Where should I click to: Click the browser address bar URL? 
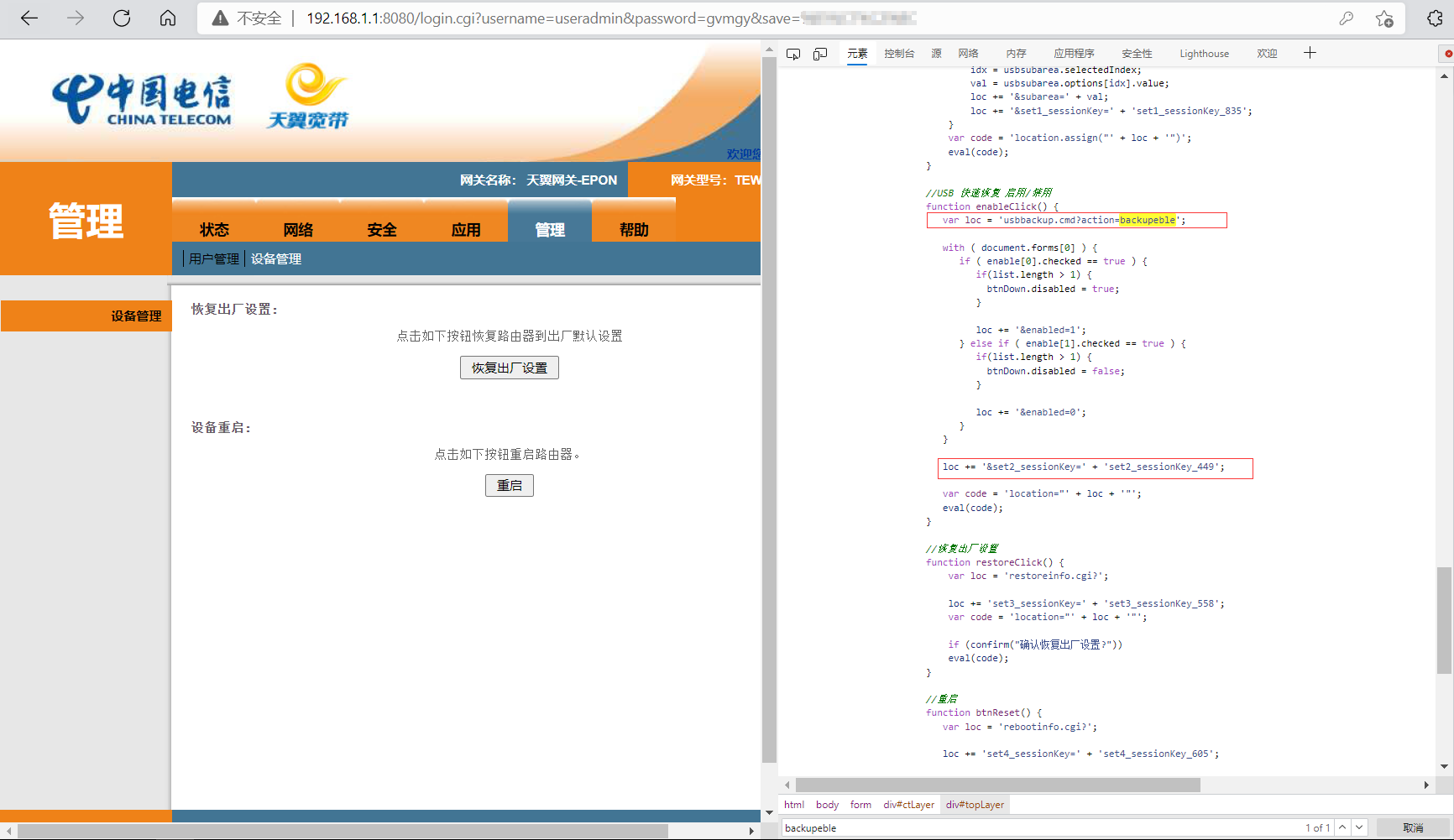pos(611,18)
